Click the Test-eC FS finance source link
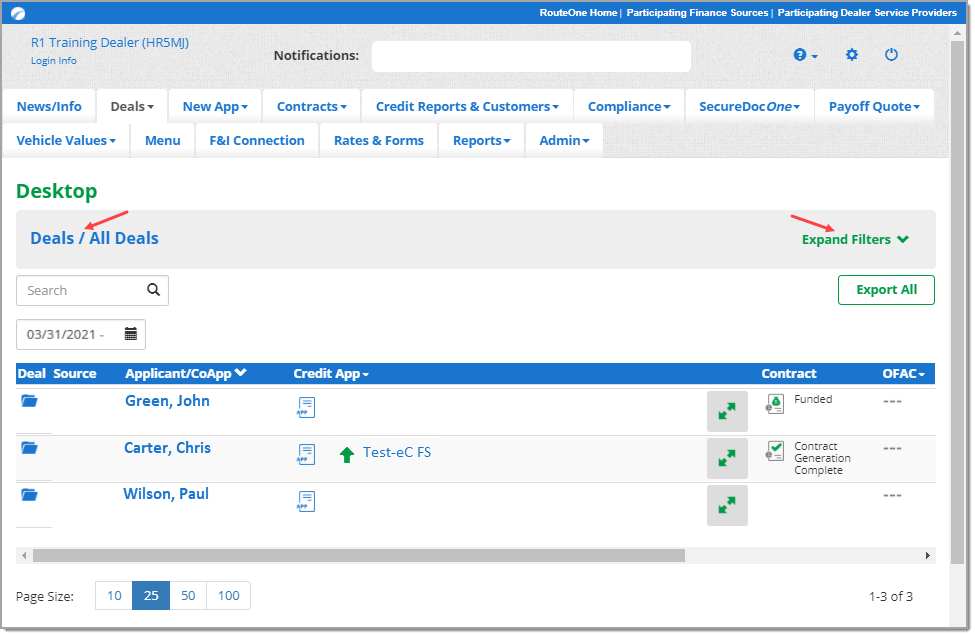Image resolution: width=975 pixels, height=636 pixels. click(397, 453)
